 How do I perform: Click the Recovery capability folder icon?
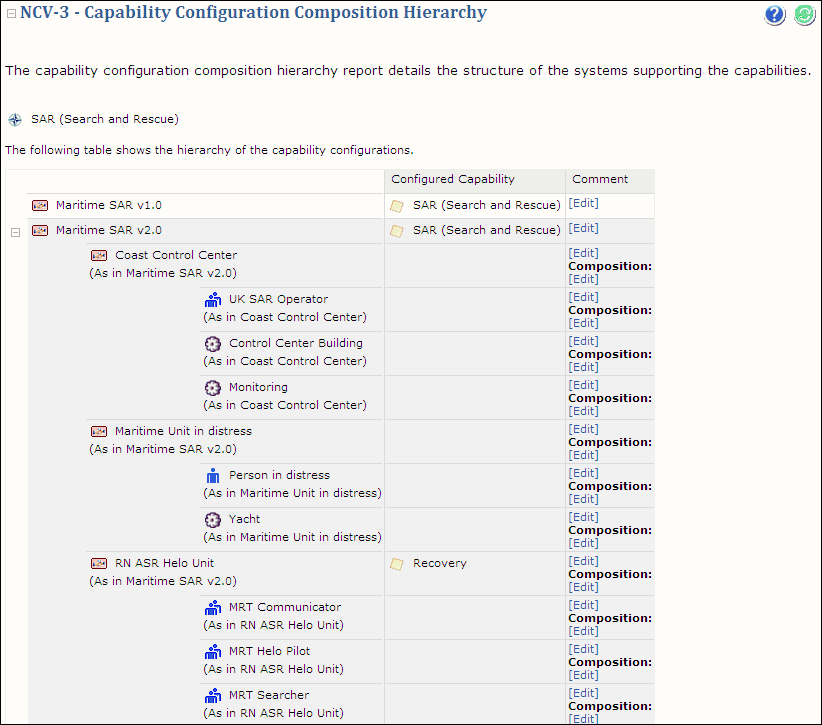click(397, 564)
